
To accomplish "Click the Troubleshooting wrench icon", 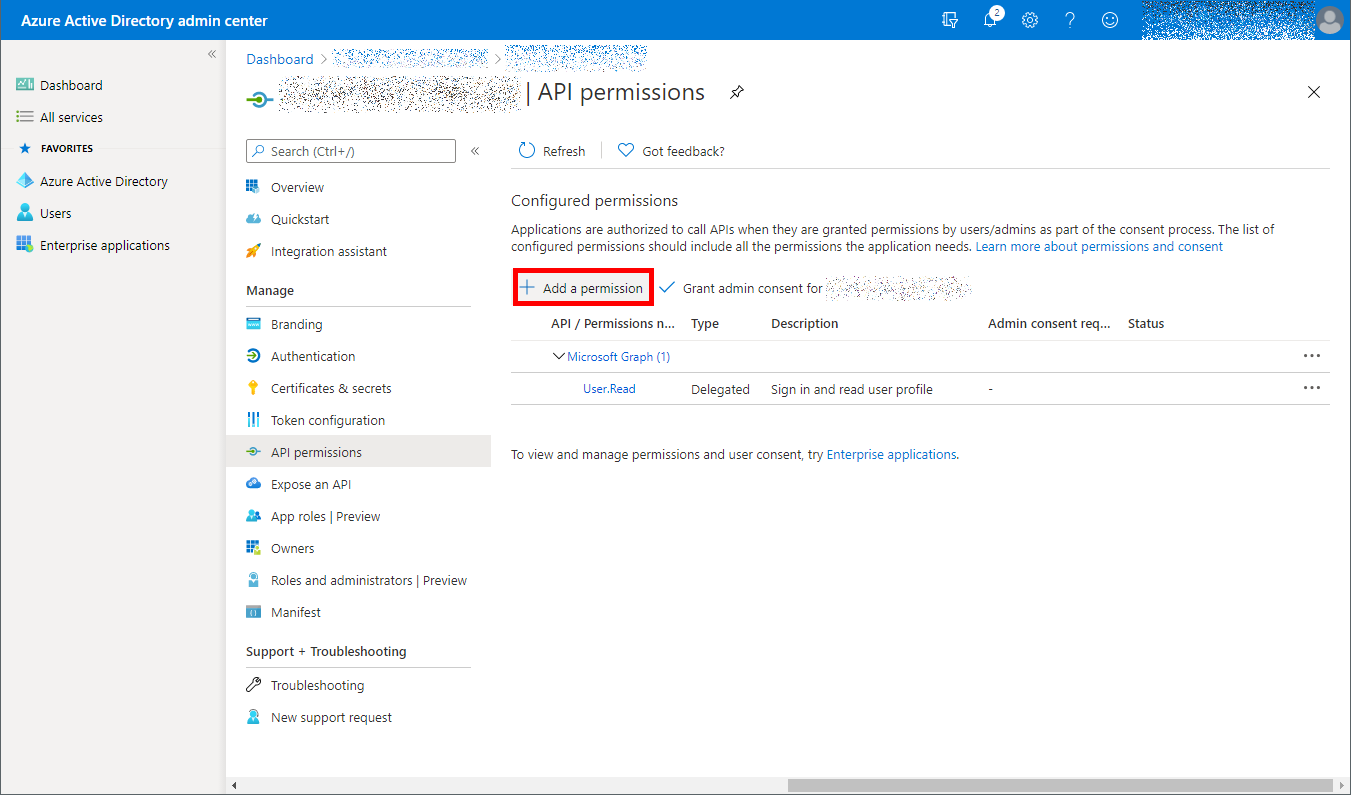I will pyautogui.click(x=253, y=685).
